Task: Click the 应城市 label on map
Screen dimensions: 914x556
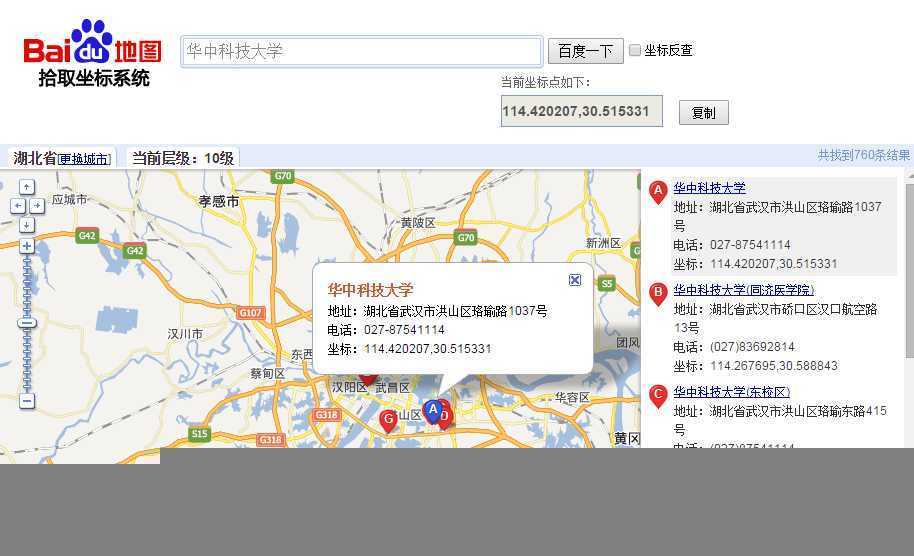Action: [x=69, y=199]
